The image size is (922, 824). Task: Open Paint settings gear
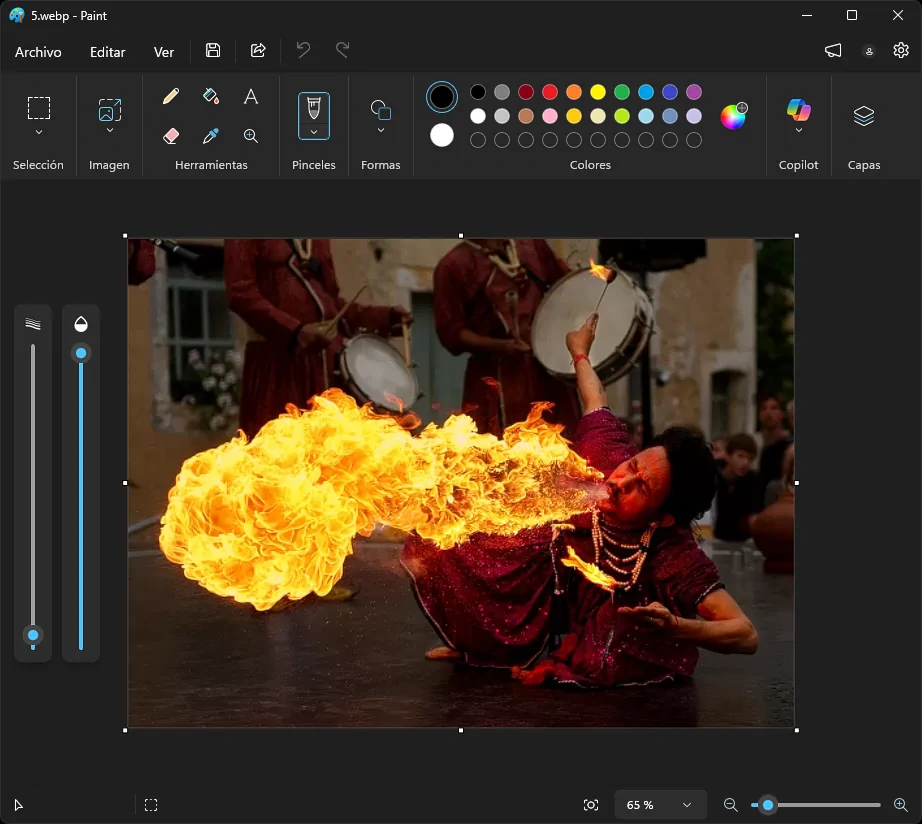click(x=901, y=51)
